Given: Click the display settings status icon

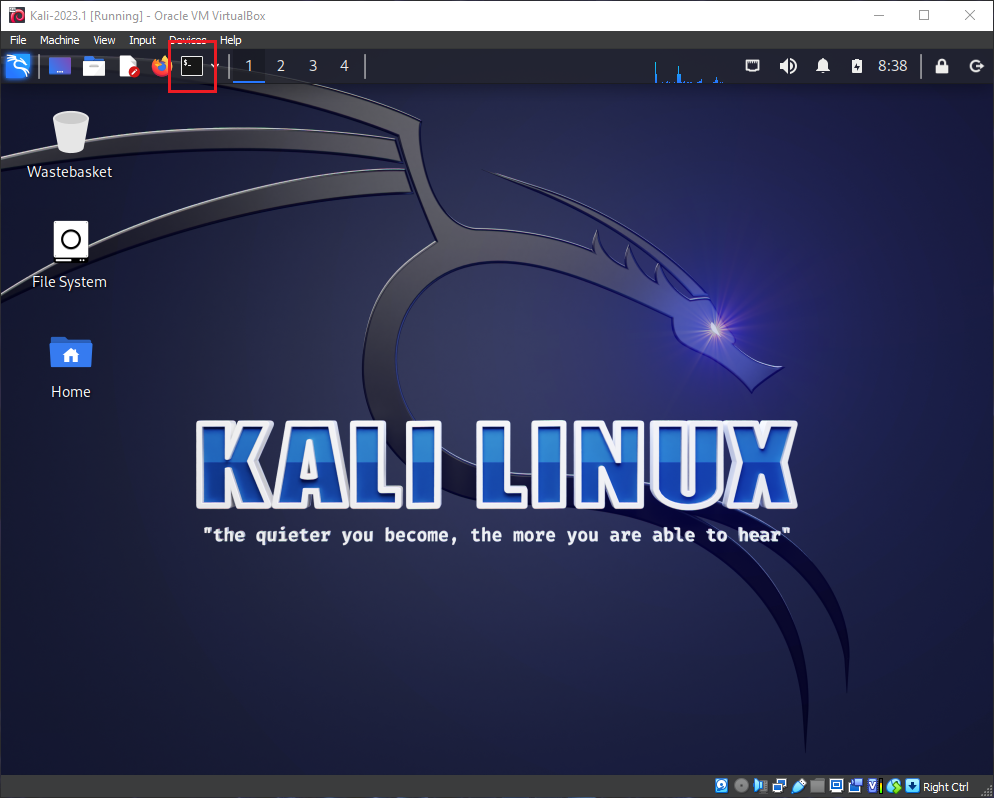Looking at the screenshot, I should point(837,786).
